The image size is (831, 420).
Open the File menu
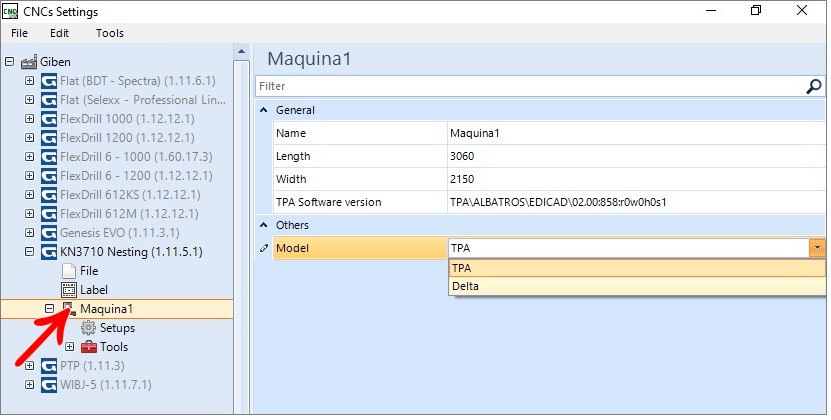[x=19, y=33]
